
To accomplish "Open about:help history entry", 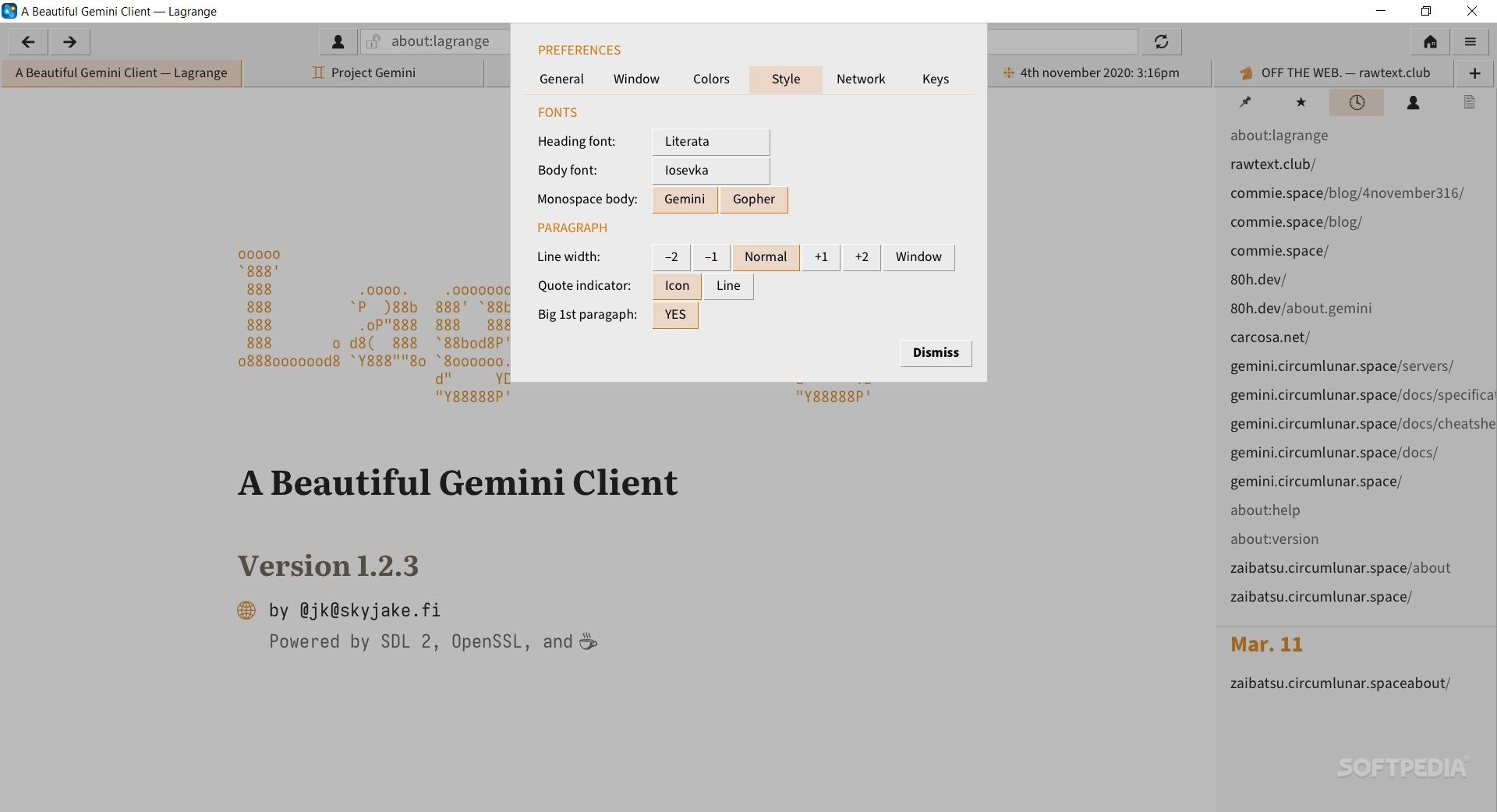I will click(x=1355, y=510).
